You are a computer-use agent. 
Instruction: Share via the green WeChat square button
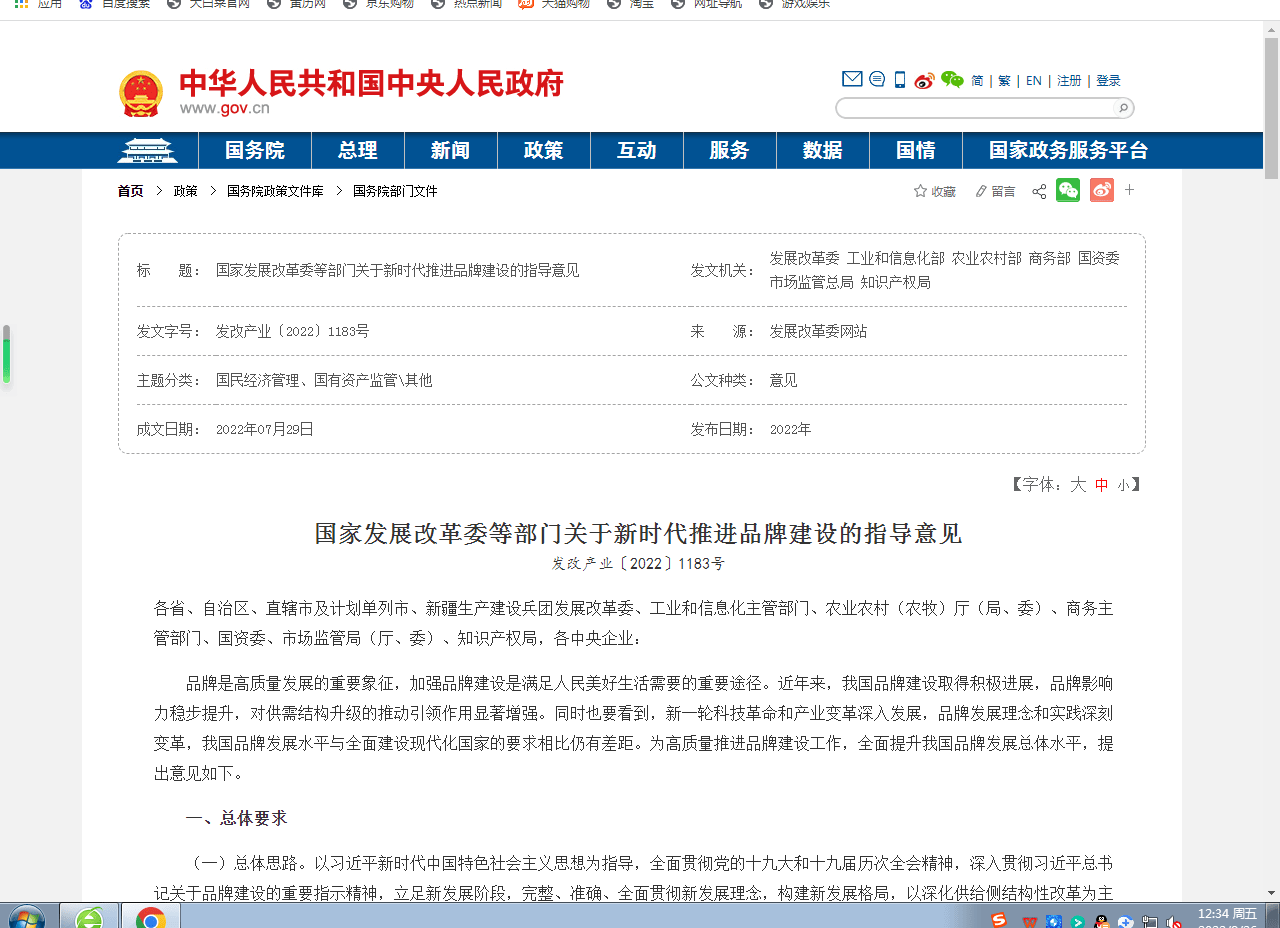pyautogui.click(x=1068, y=190)
